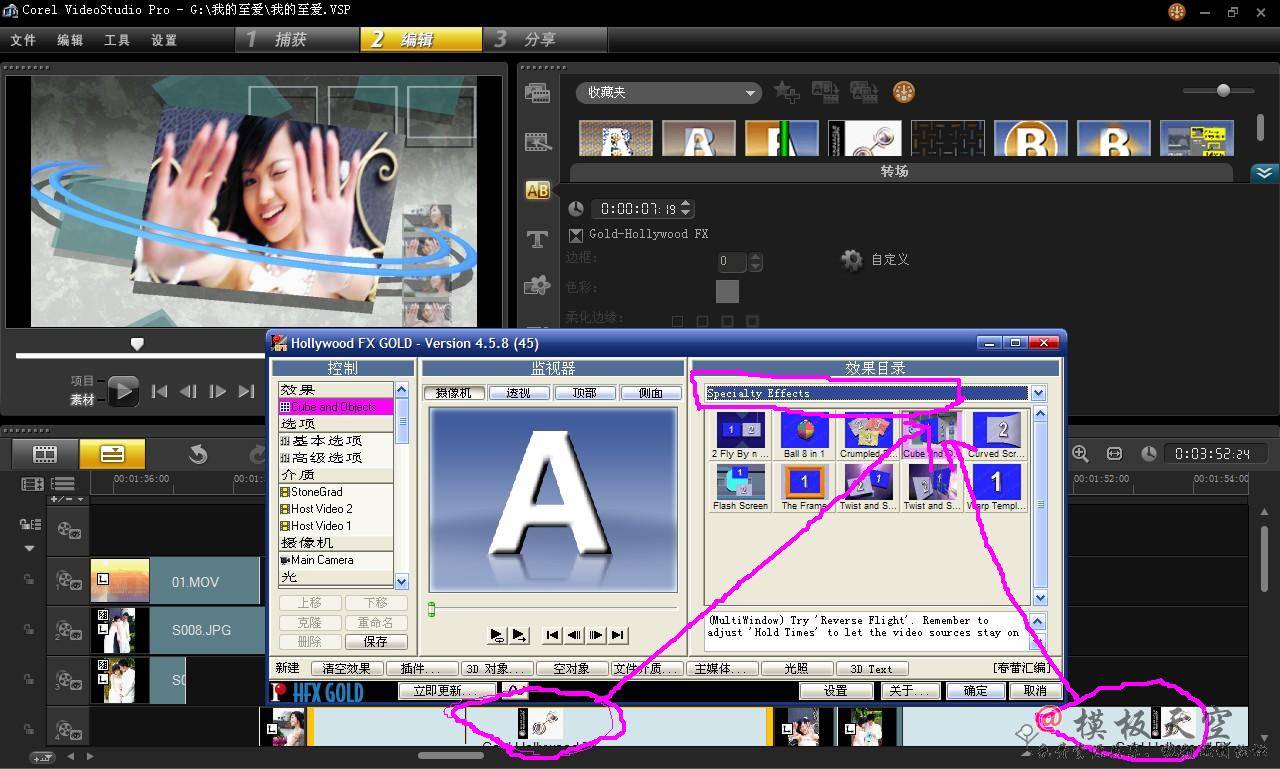The height and width of the screenshot is (769, 1280).
Task: Click the gray 色彩 color swatch
Action: pyautogui.click(x=727, y=291)
